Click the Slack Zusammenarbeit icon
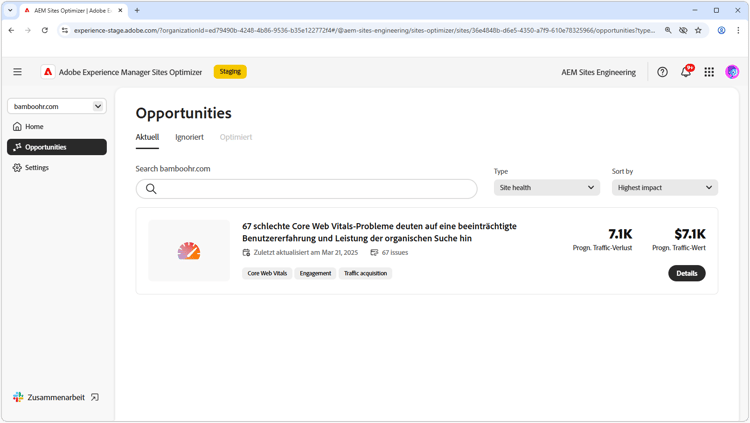Screen dimensions: 750x423 coord(18,397)
